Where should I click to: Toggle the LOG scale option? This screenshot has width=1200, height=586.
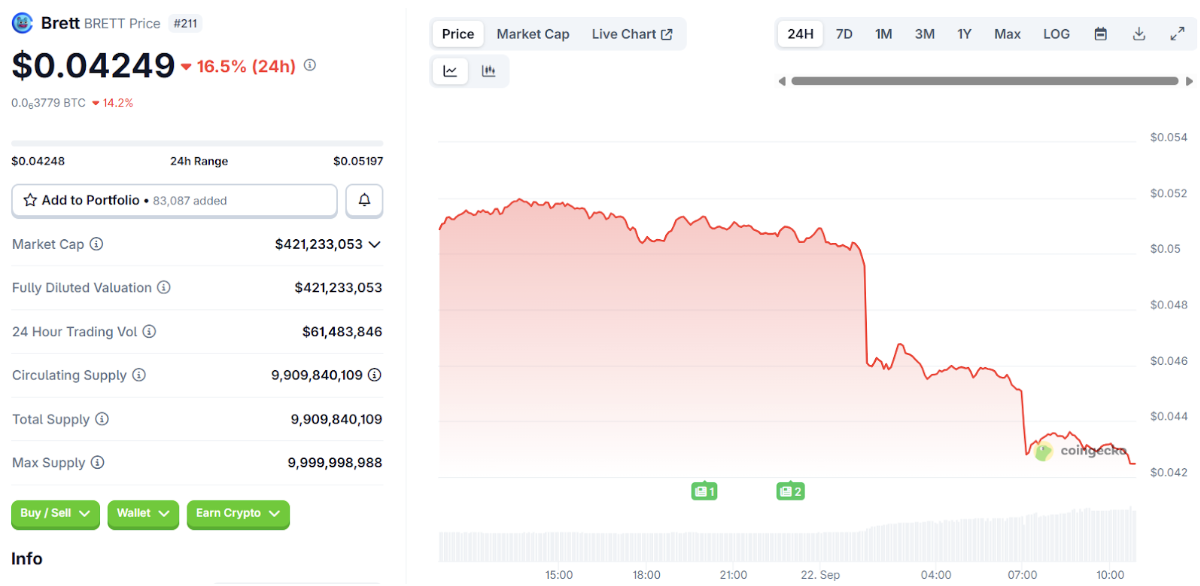point(1056,34)
